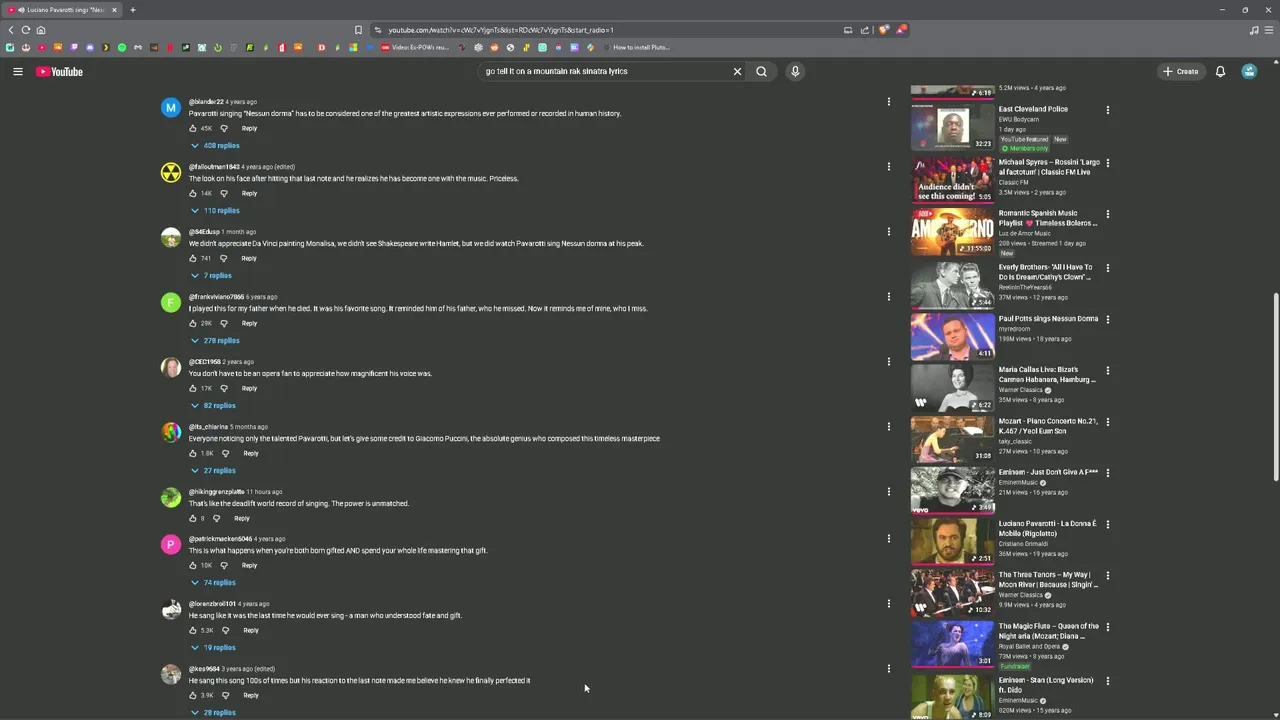Open the three-dot menu on @84Edusp's comment

(888, 231)
